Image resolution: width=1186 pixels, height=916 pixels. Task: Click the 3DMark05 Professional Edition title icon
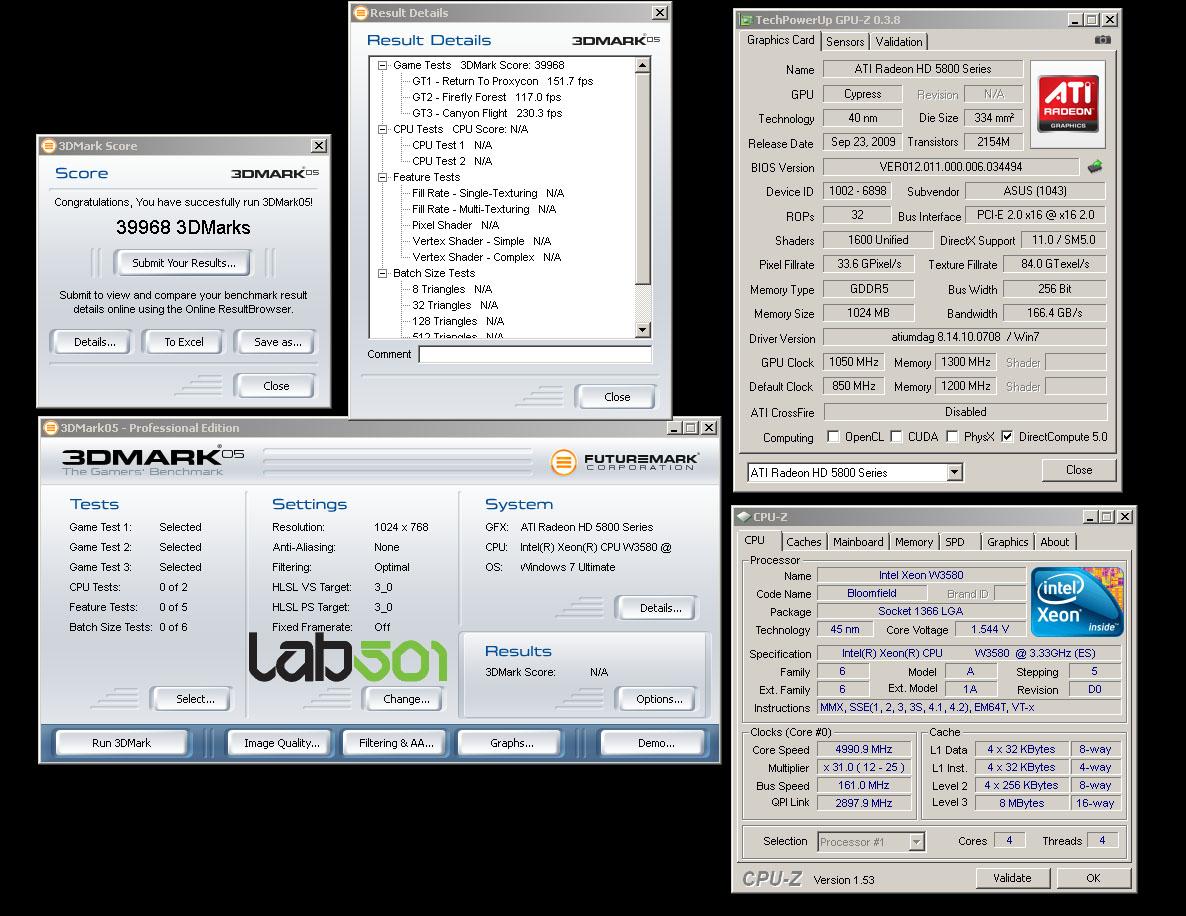[x=51, y=428]
